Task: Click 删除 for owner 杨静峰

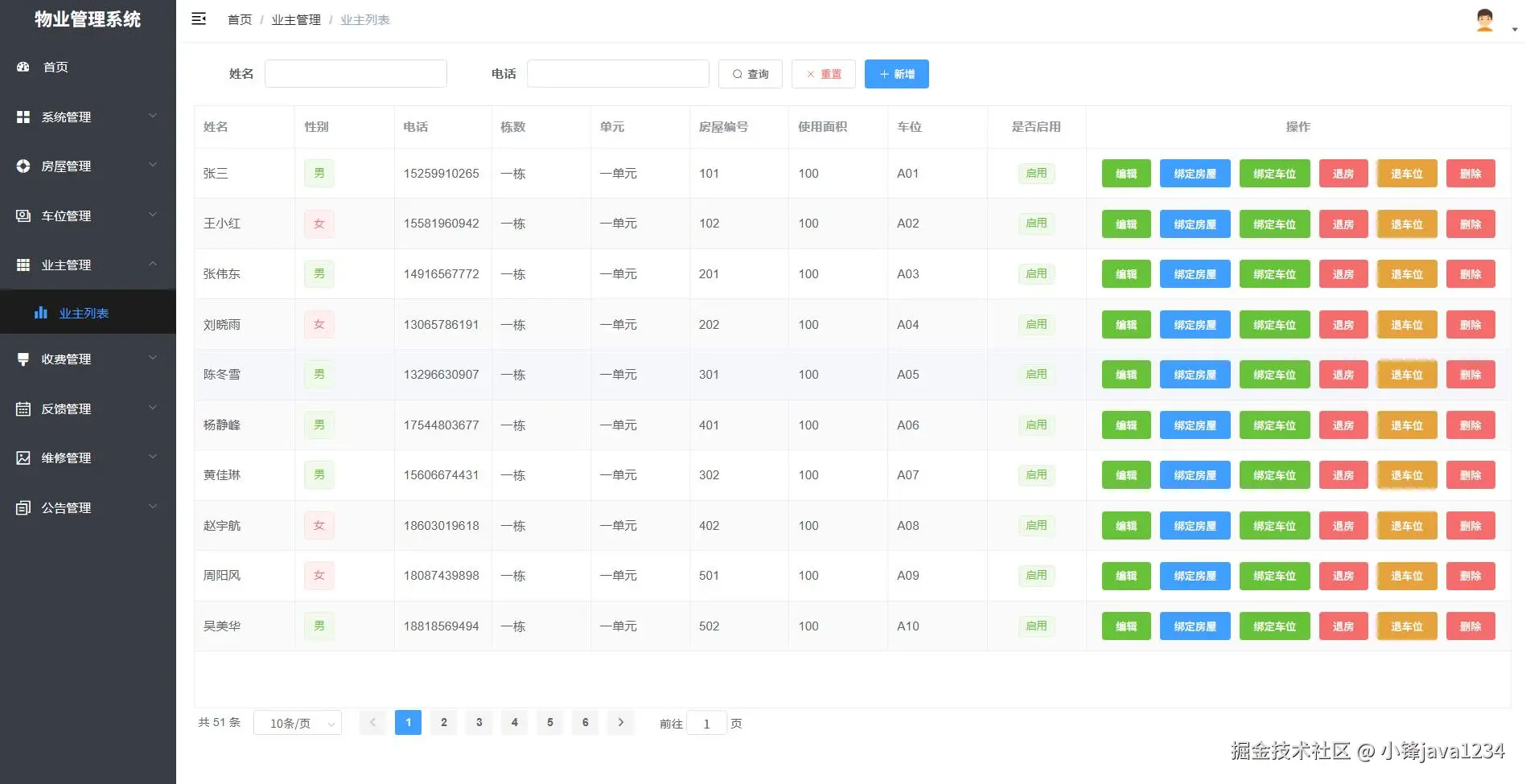Action: point(1470,425)
